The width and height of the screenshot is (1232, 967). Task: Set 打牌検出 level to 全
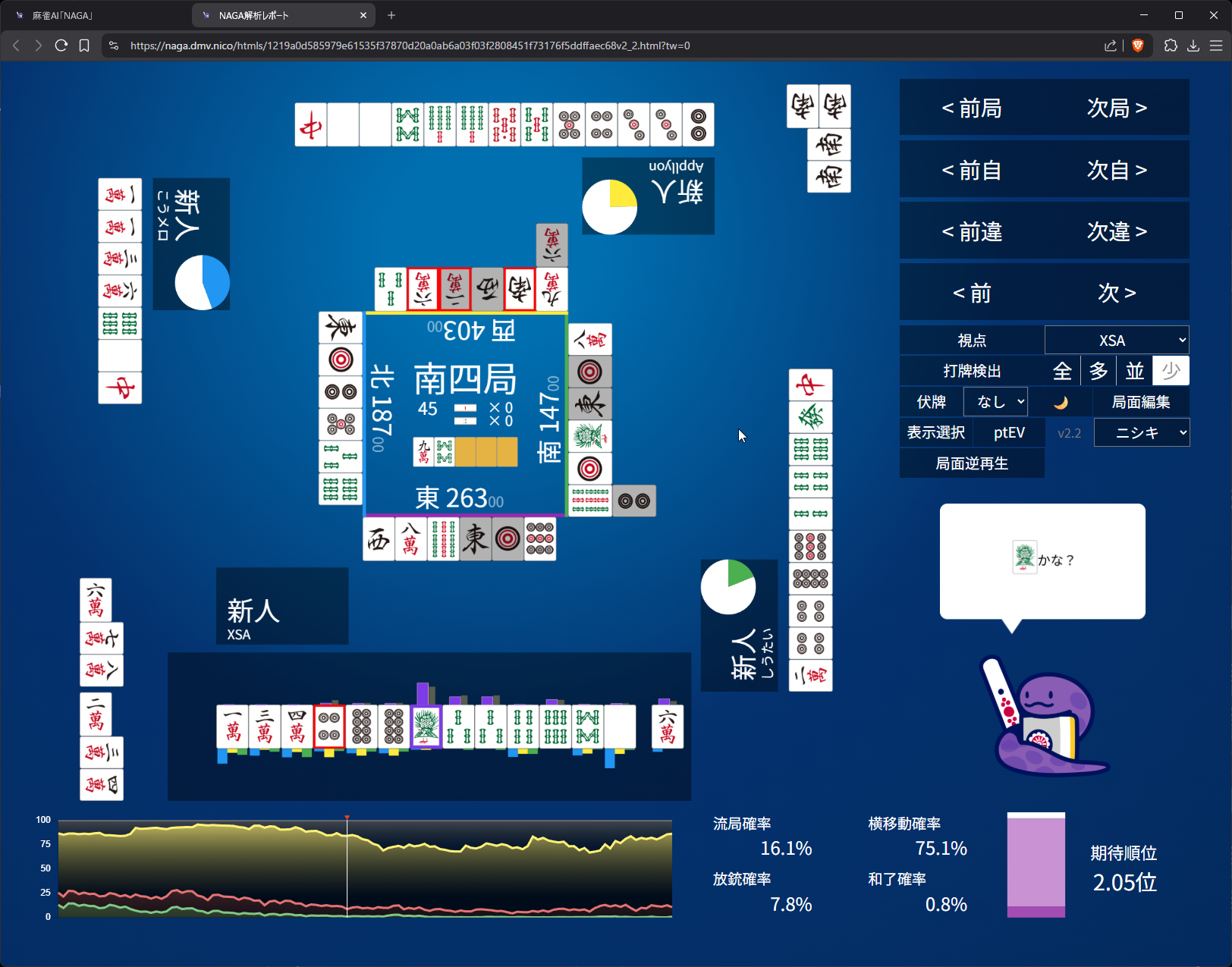pyautogui.click(x=1062, y=371)
